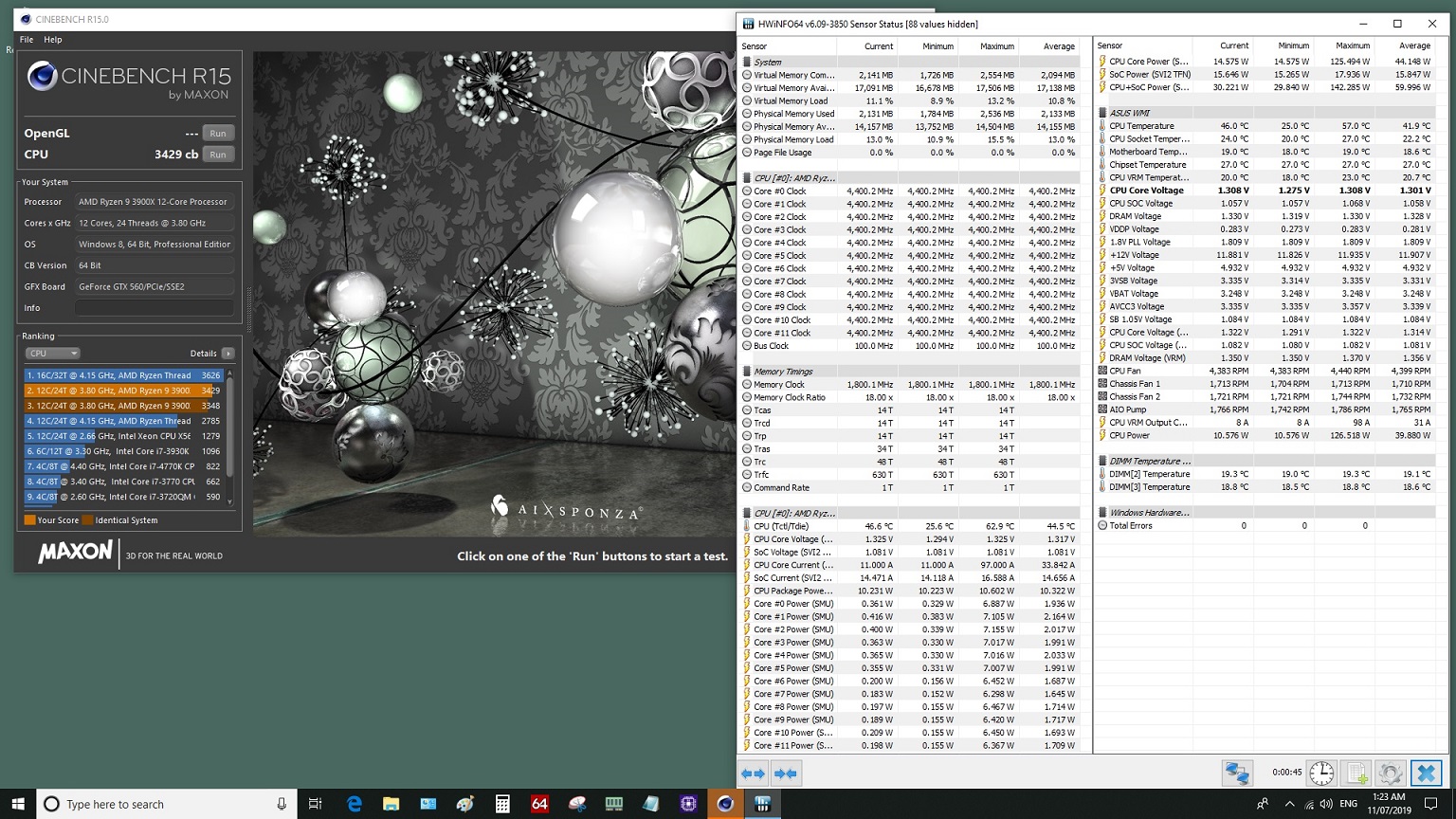Select the Core #0 Clock sensor row
This screenshot has width=1456, height=819.
point(911,191)
